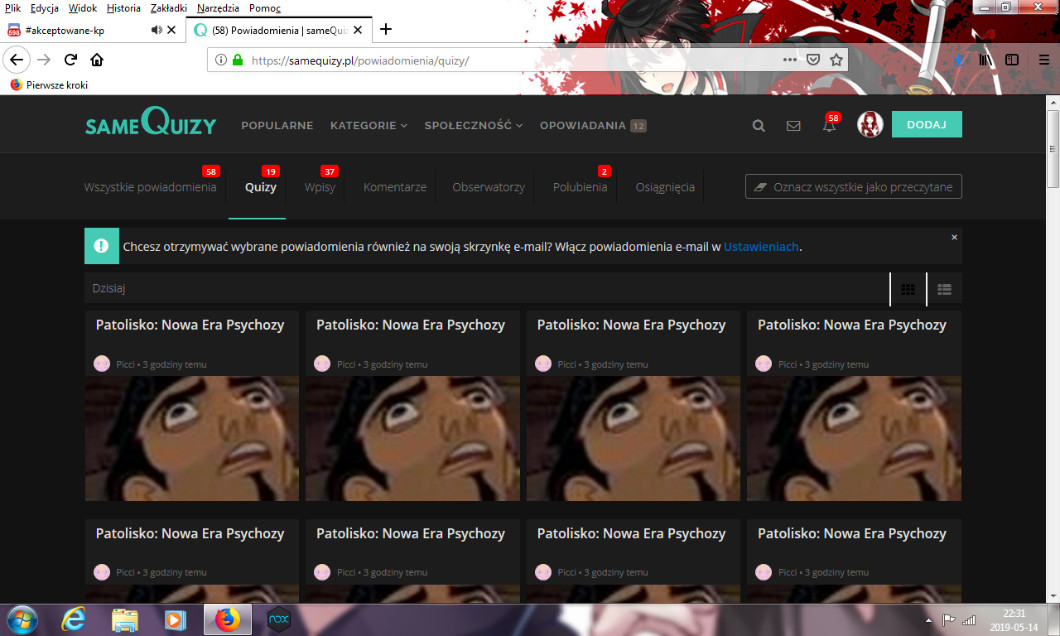Image resolution: width=1060 pixels, height=636 pixels.
Task: Go to Firefox home page icon
Action: click(x=97, y=60)
